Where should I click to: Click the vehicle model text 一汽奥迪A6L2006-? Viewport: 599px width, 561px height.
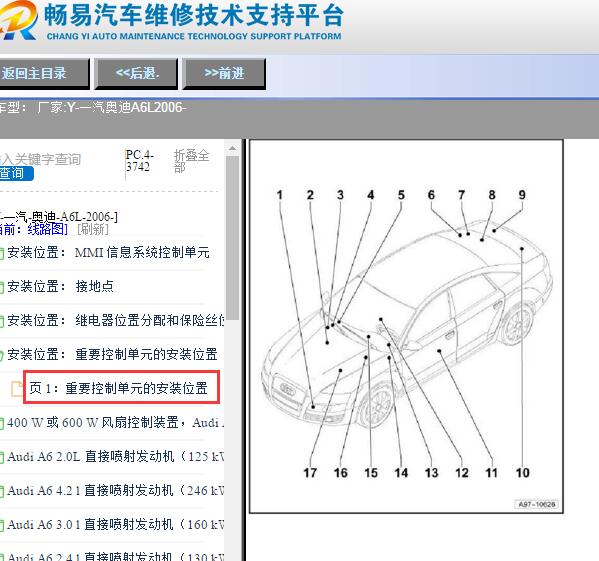133,108
